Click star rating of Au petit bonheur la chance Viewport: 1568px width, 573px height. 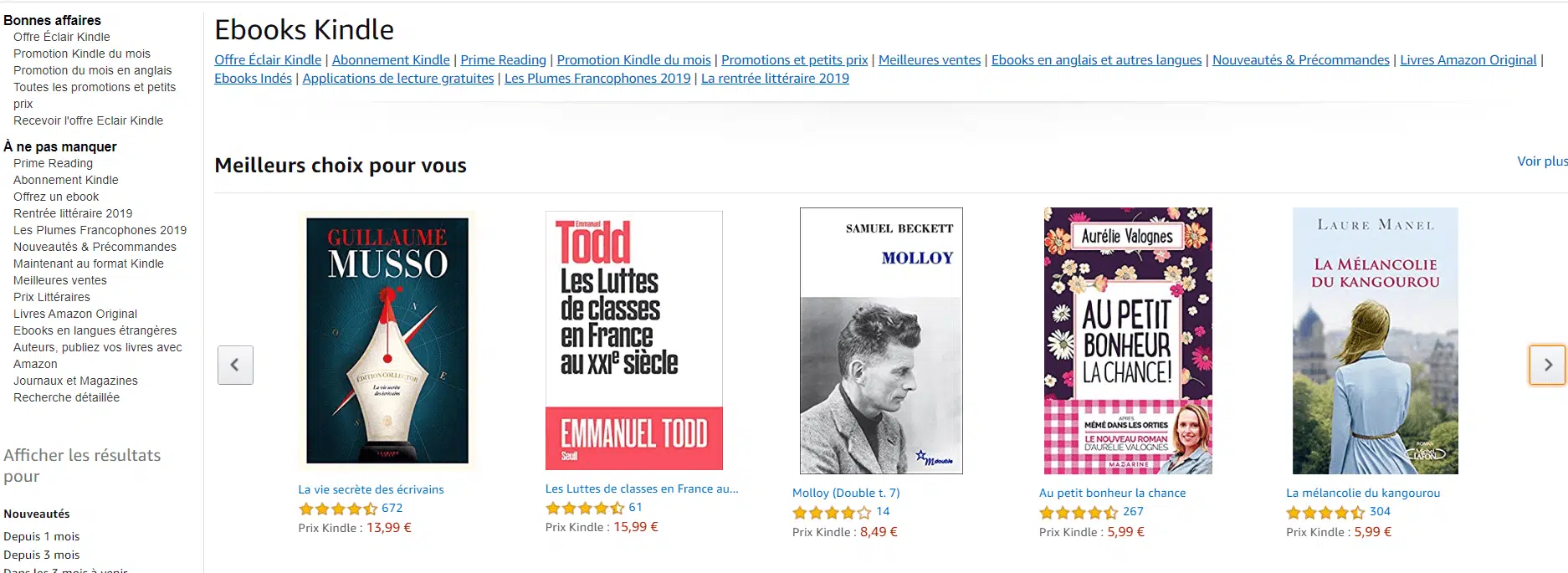point(1079,512)
